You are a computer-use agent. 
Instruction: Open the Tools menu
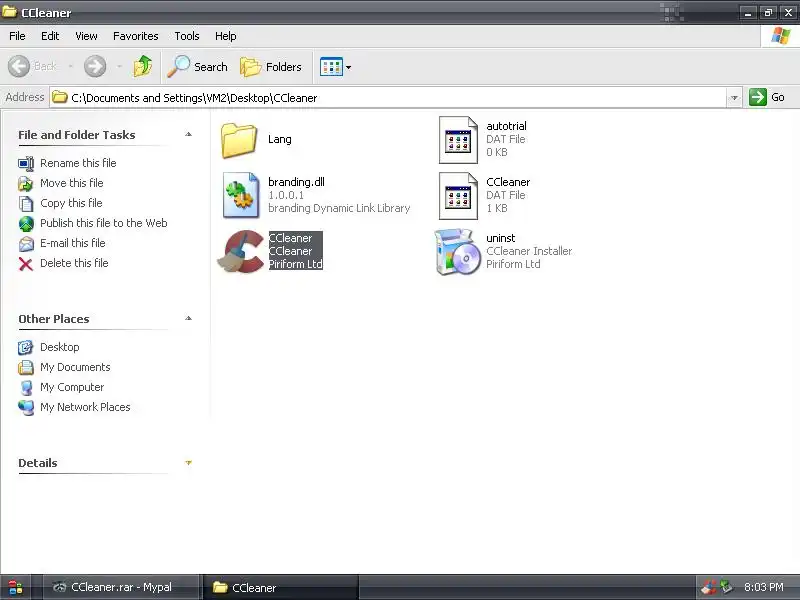coord(187,36)
